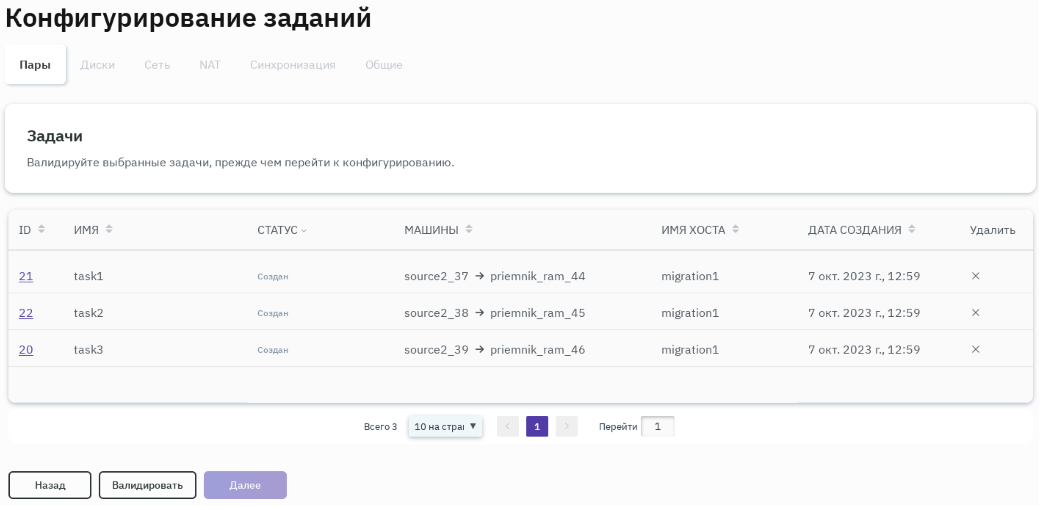Remove task3 with the X icon

(976, 350)
